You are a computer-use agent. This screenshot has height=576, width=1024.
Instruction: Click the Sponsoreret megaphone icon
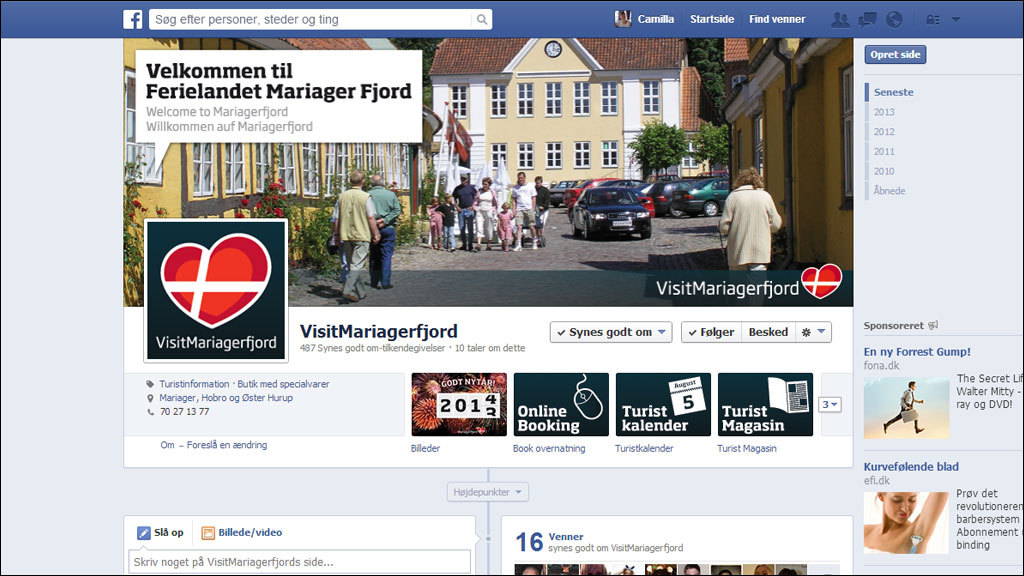(933, 325)
